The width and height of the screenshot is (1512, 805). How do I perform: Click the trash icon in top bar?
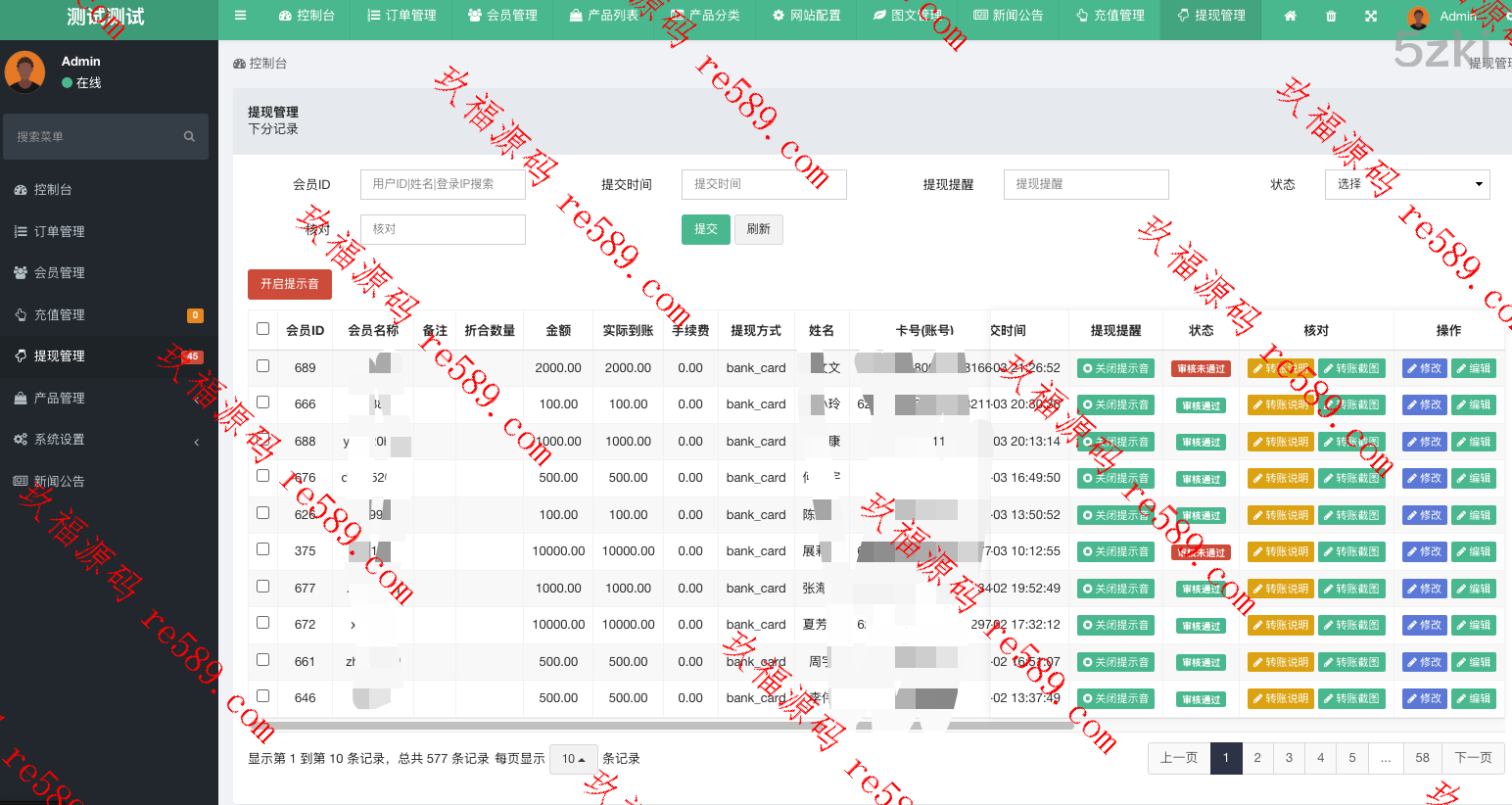(x=1331, y=17)
